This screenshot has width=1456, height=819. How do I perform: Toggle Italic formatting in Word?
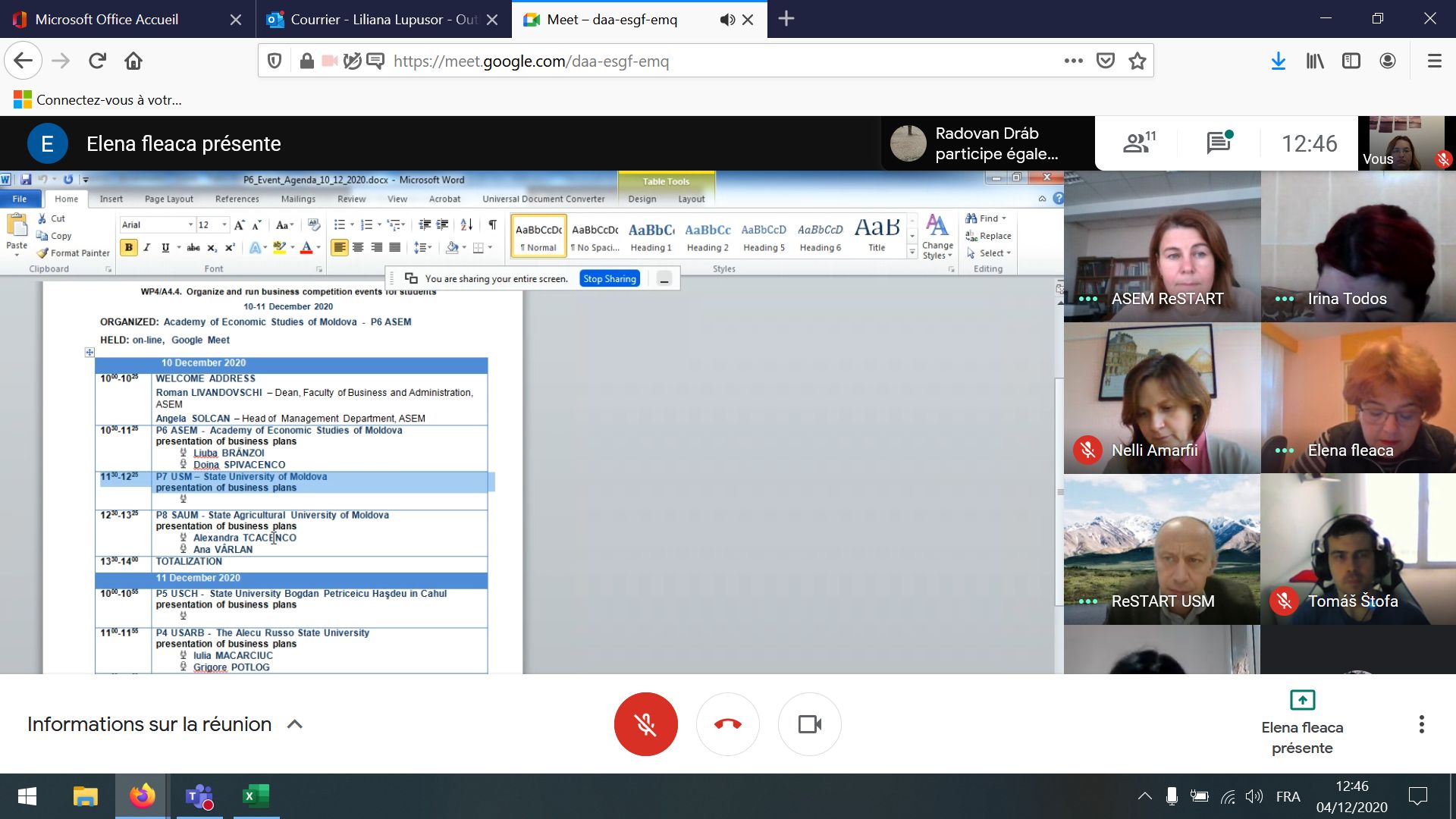click(x=146, y=247)
